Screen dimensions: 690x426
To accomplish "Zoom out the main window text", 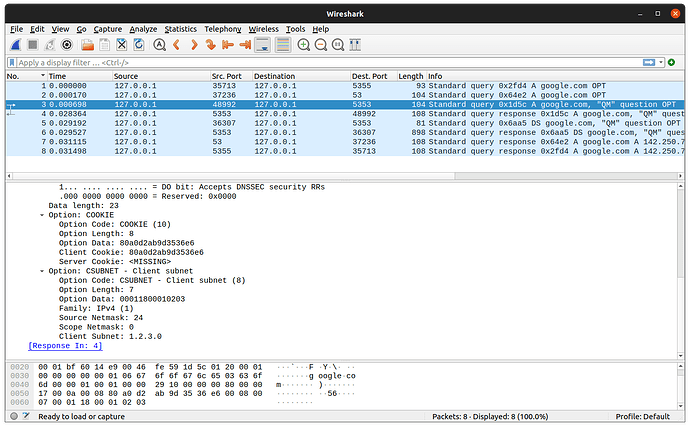I will pyautogui.click(x=321, y=45).
